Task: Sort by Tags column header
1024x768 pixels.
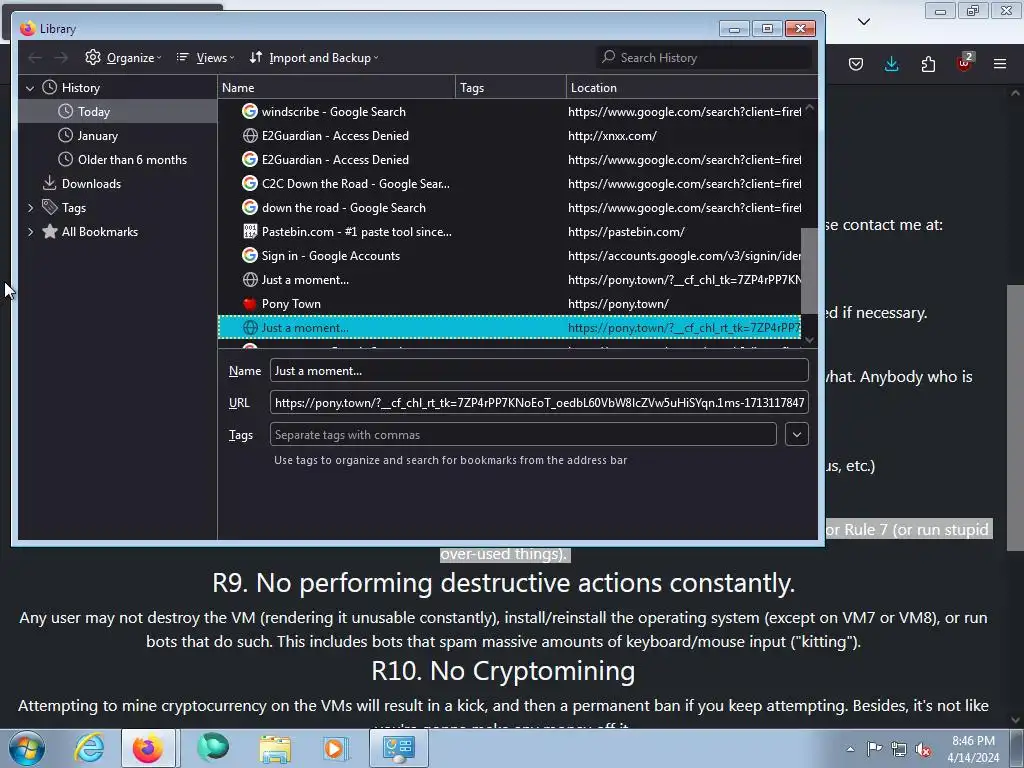Action: pyautogui.click(x=511, y=88)
